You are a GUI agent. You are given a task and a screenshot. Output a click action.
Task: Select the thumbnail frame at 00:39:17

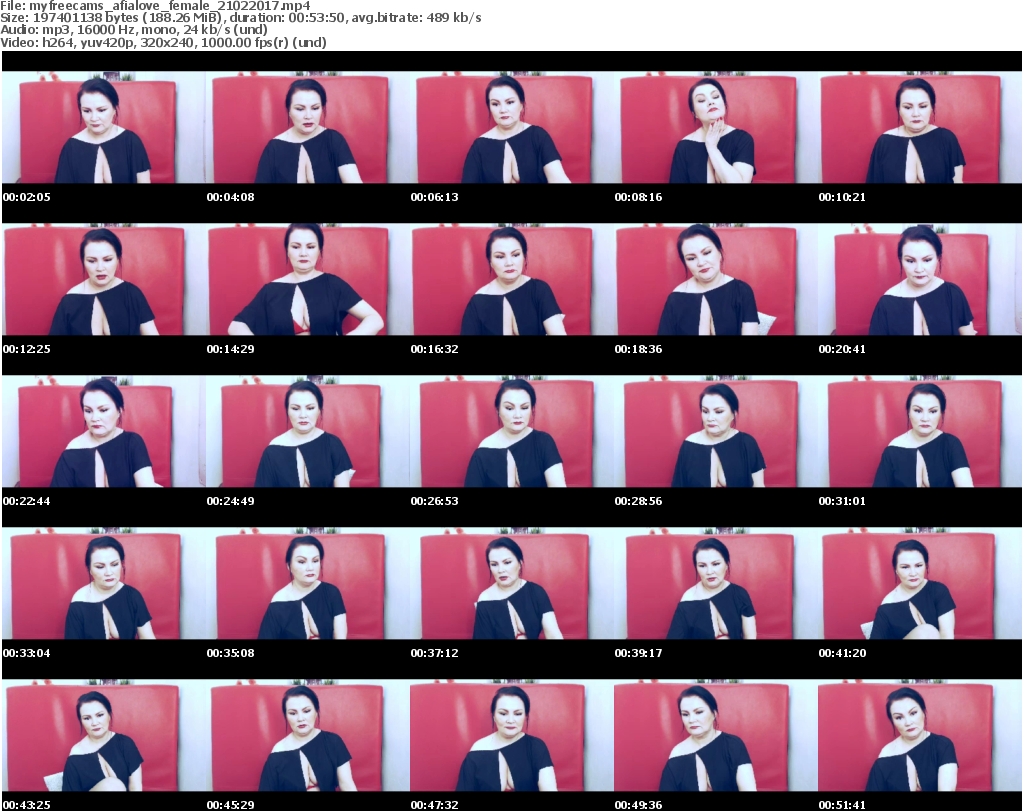[x=715, y=584]
